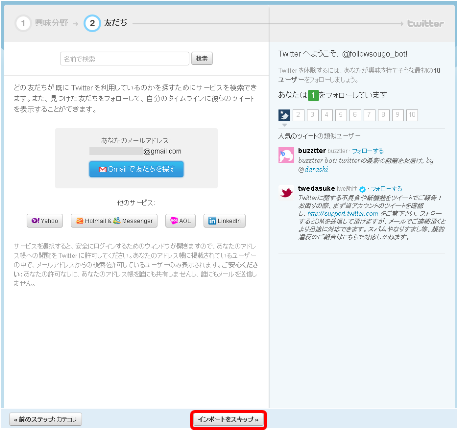Skip import using the bottom button
This screenshot has width=458, height=431.
coord(228,419)
